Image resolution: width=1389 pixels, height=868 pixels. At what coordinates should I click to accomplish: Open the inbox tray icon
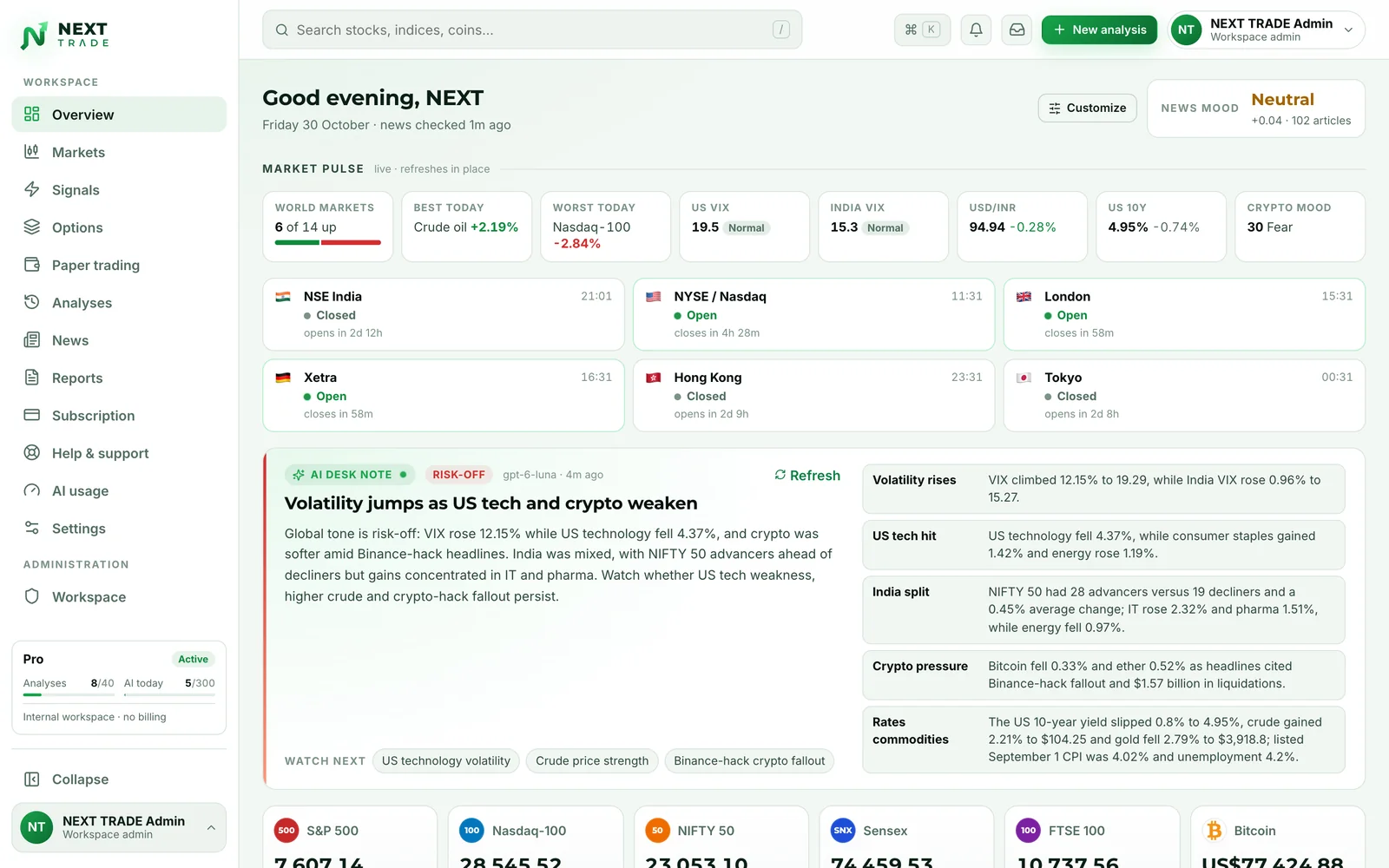pyautogui.click(x=1017, y=30)
